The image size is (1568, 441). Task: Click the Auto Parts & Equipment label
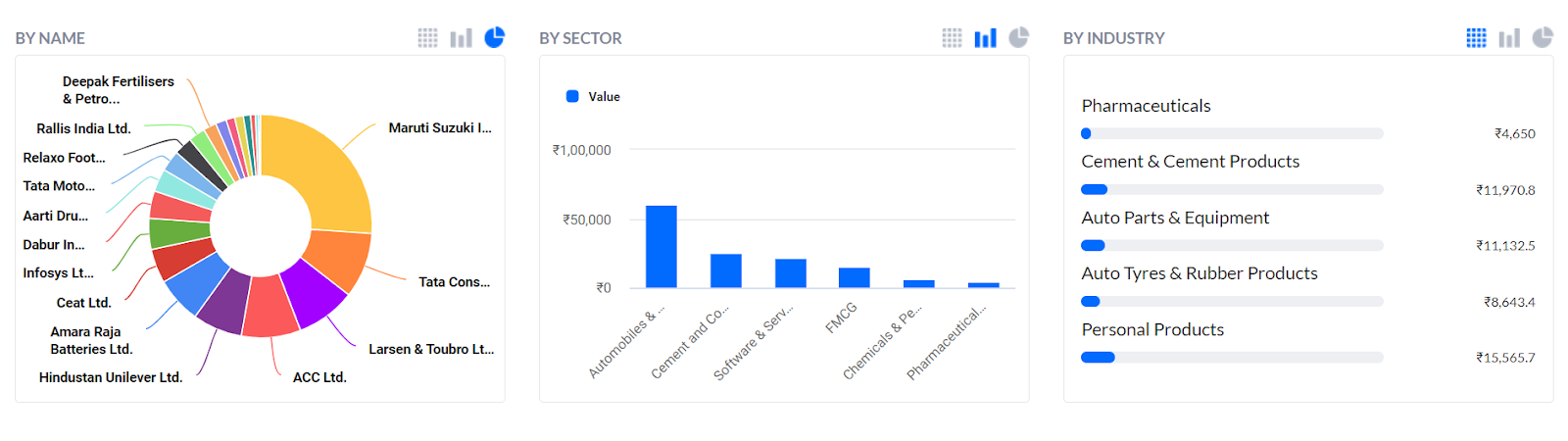click(1175, 218)
